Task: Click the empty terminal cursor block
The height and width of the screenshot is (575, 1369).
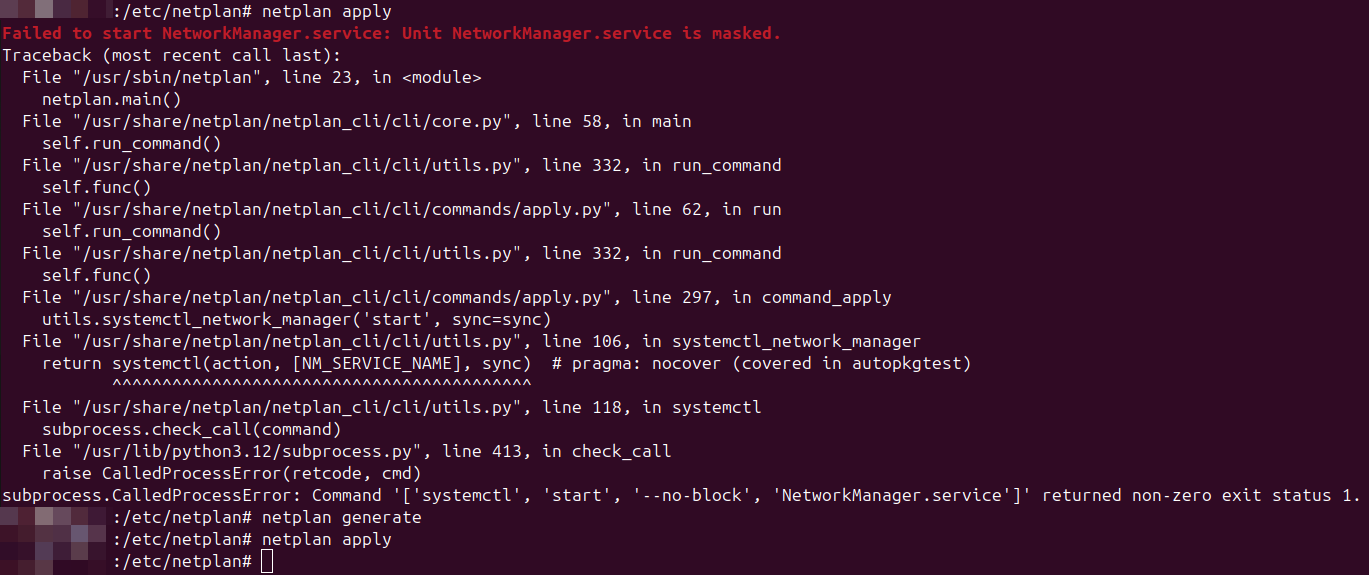Action: (x=266, y=562)
